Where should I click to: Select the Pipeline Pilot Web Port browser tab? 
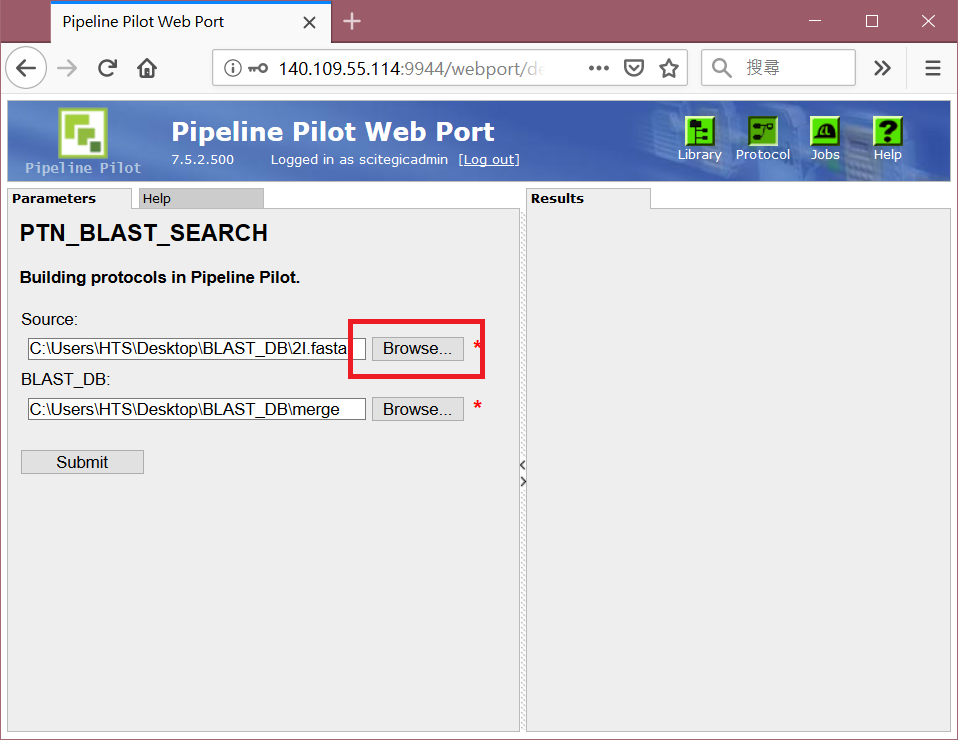tap(191, 22)
